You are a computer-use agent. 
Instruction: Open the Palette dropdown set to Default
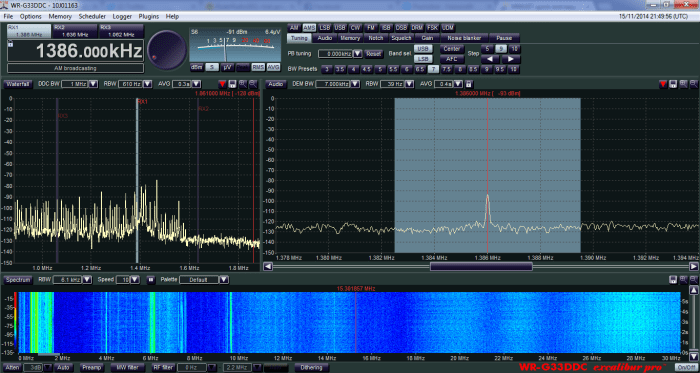[224, 280]
